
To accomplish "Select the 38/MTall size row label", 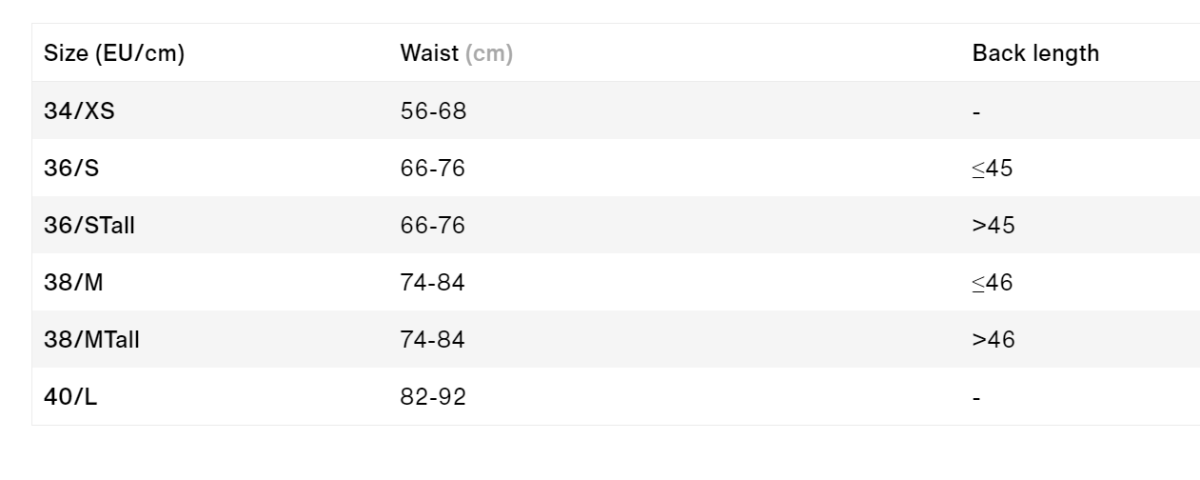I will point(91,340).
